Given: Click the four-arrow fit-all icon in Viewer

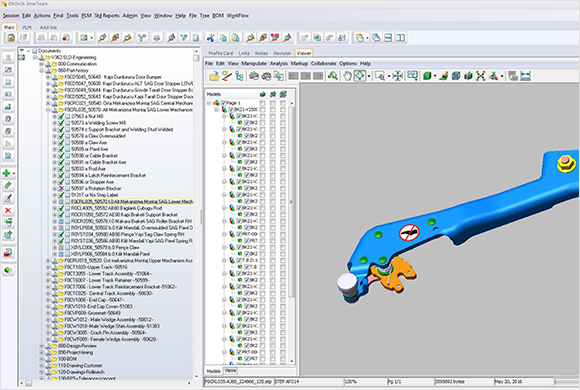Looking at the screenshot, I should [398, 76].
